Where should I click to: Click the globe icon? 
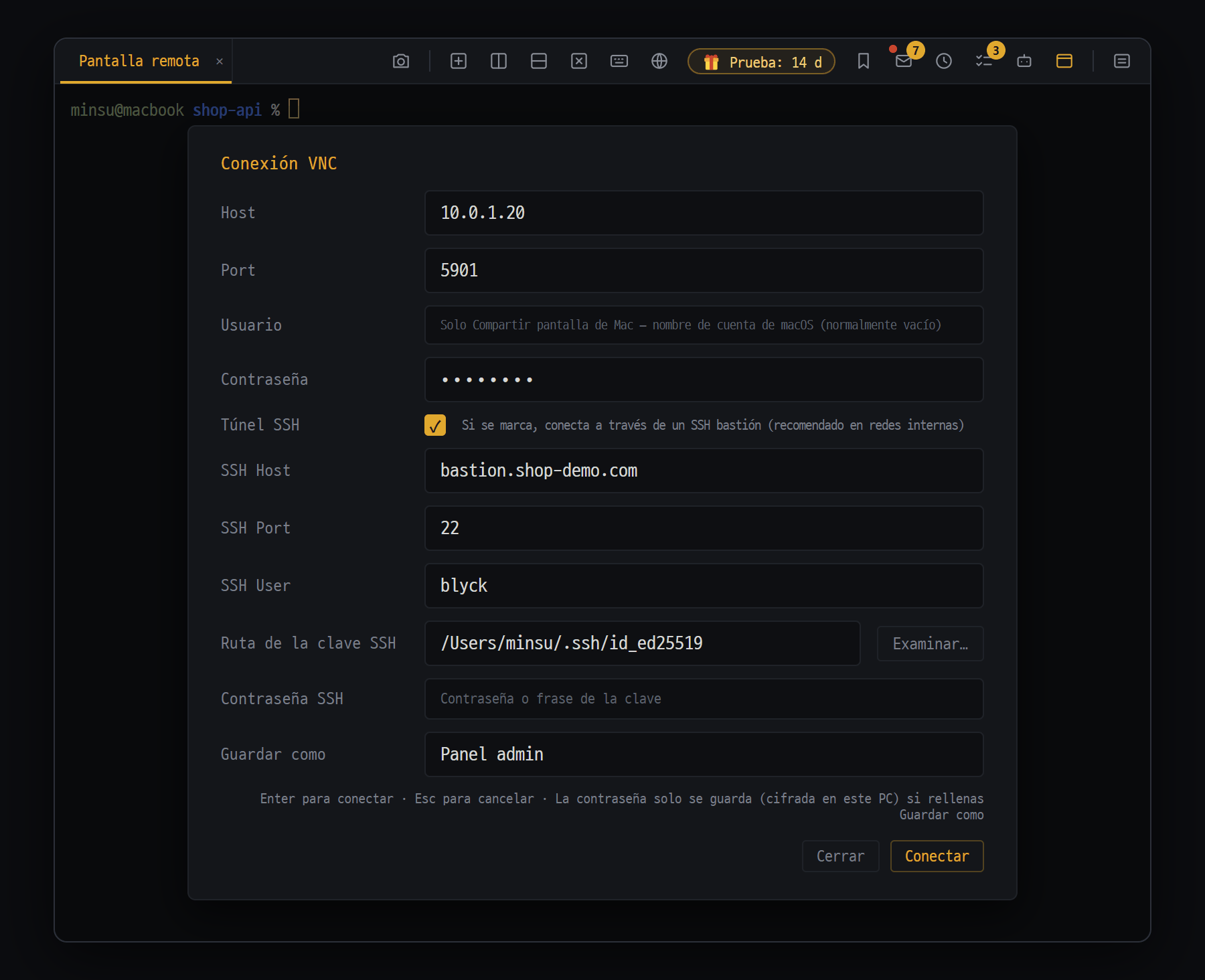point(659,62)
